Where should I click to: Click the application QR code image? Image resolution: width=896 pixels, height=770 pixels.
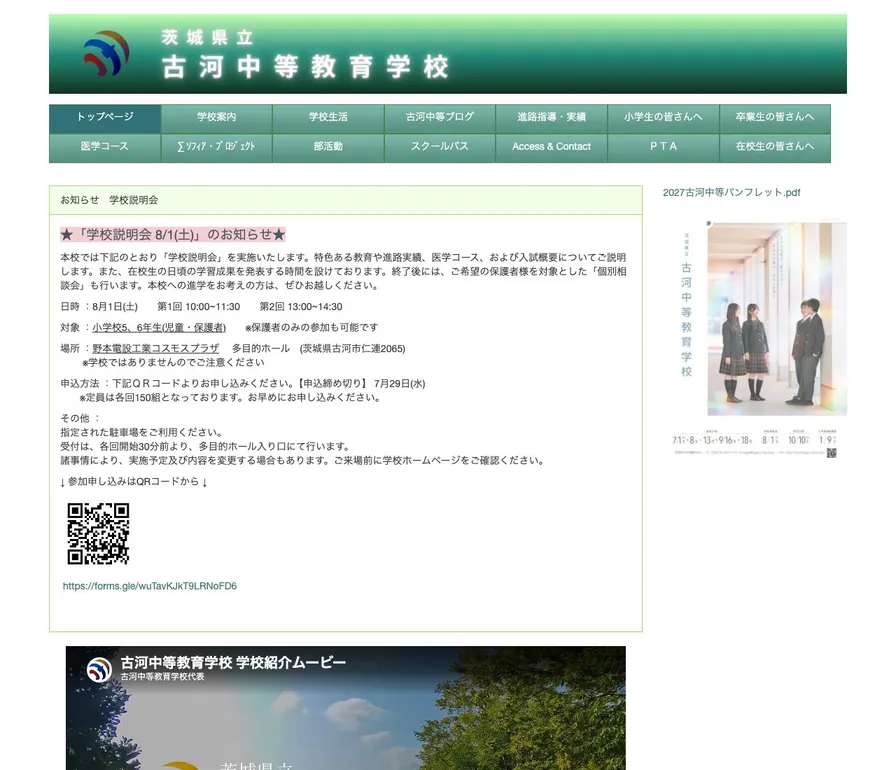(x=98, y=534)
